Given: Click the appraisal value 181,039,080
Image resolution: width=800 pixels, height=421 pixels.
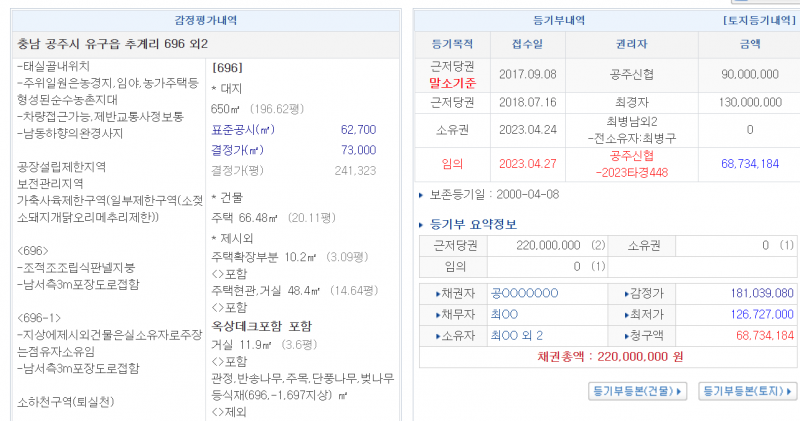Looking at the screenshot, I should (x=763, y=293).
